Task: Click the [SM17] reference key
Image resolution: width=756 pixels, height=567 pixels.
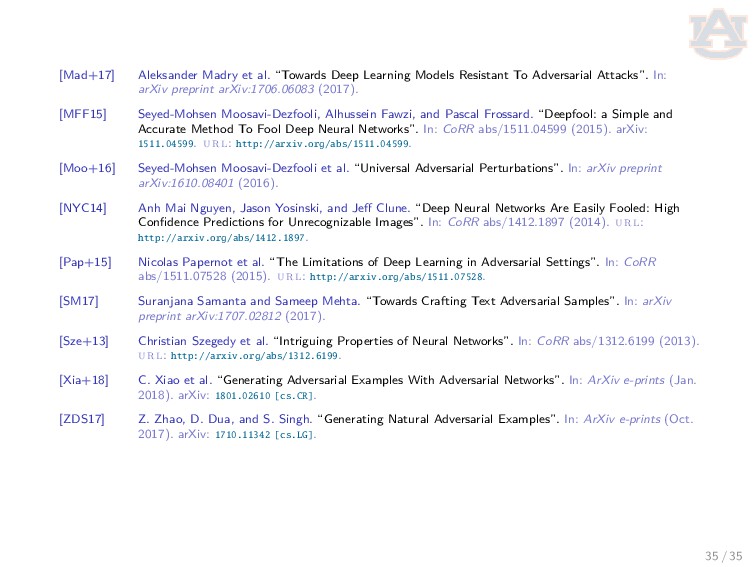Action: coord(79,301)
